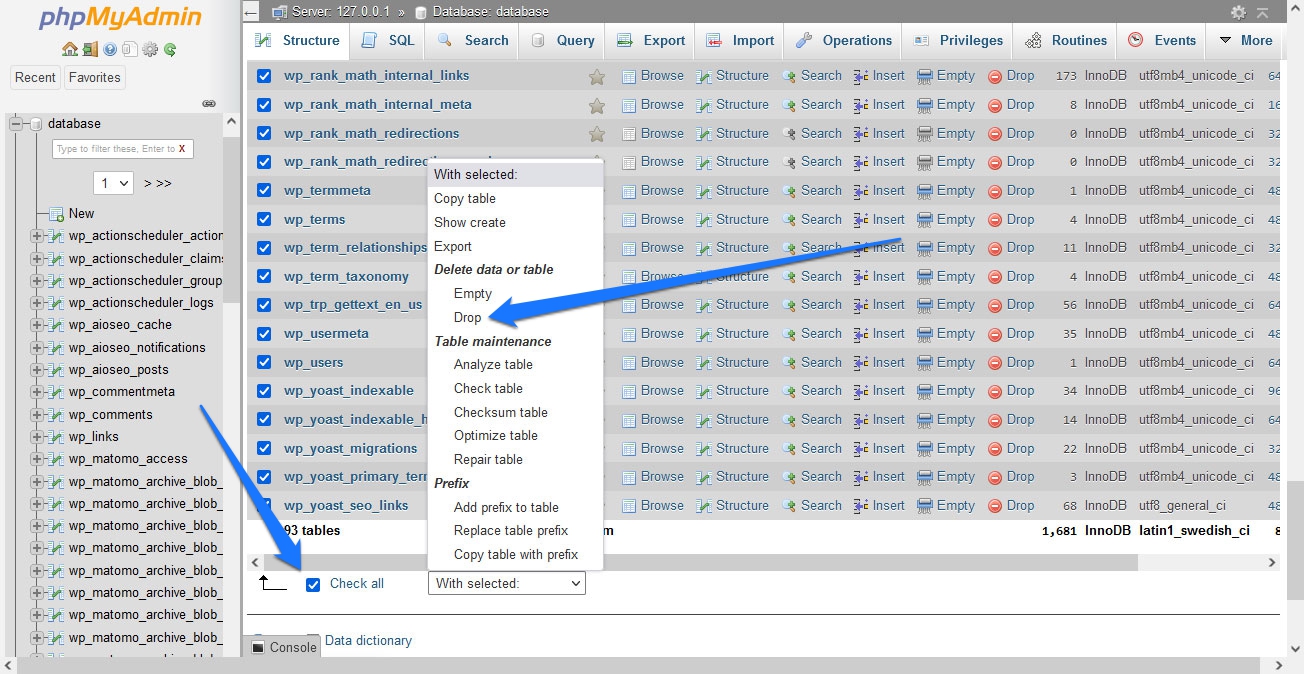
Task: Uncheck the wp_termmeta row checkbox
Action: (264, 190)
